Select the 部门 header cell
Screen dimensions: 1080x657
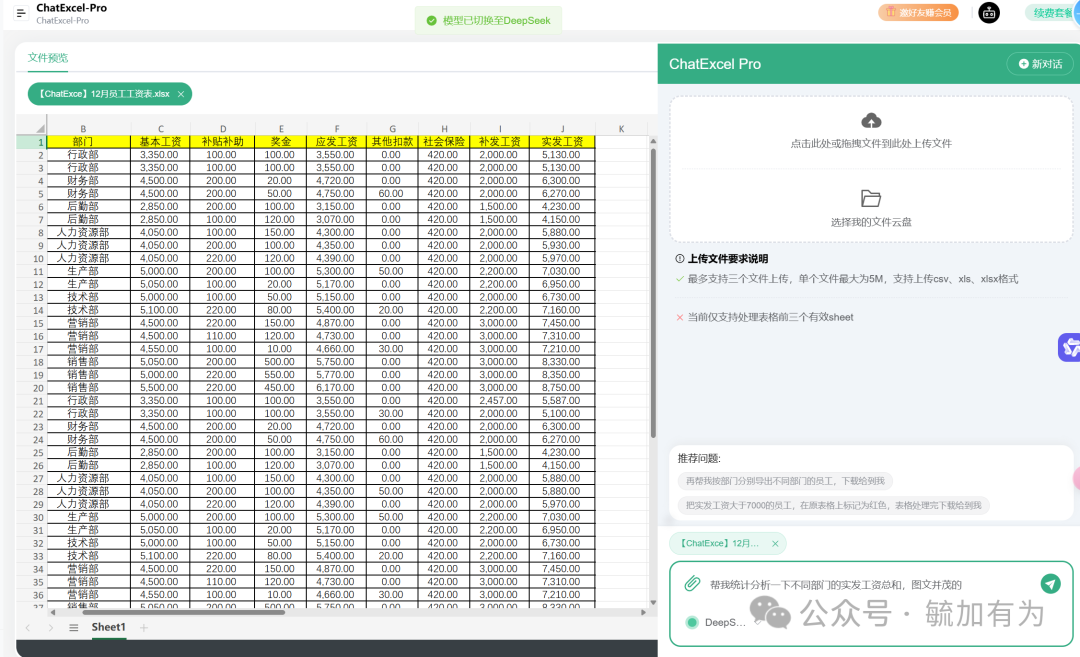83,142
